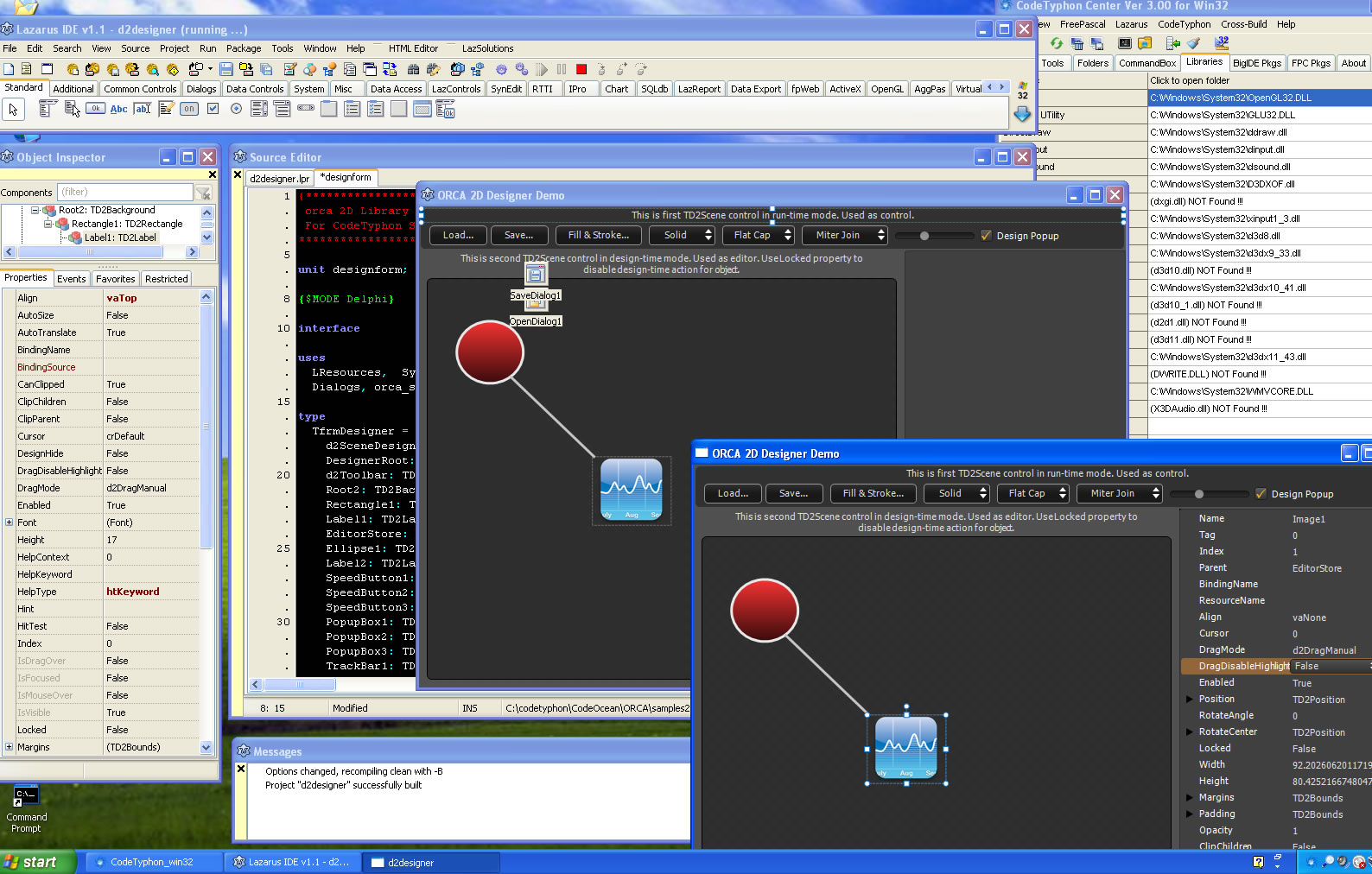1372x874 pixels.
Task: Open the Solid dropdown on the design-time form
Action: pos(683,235)
